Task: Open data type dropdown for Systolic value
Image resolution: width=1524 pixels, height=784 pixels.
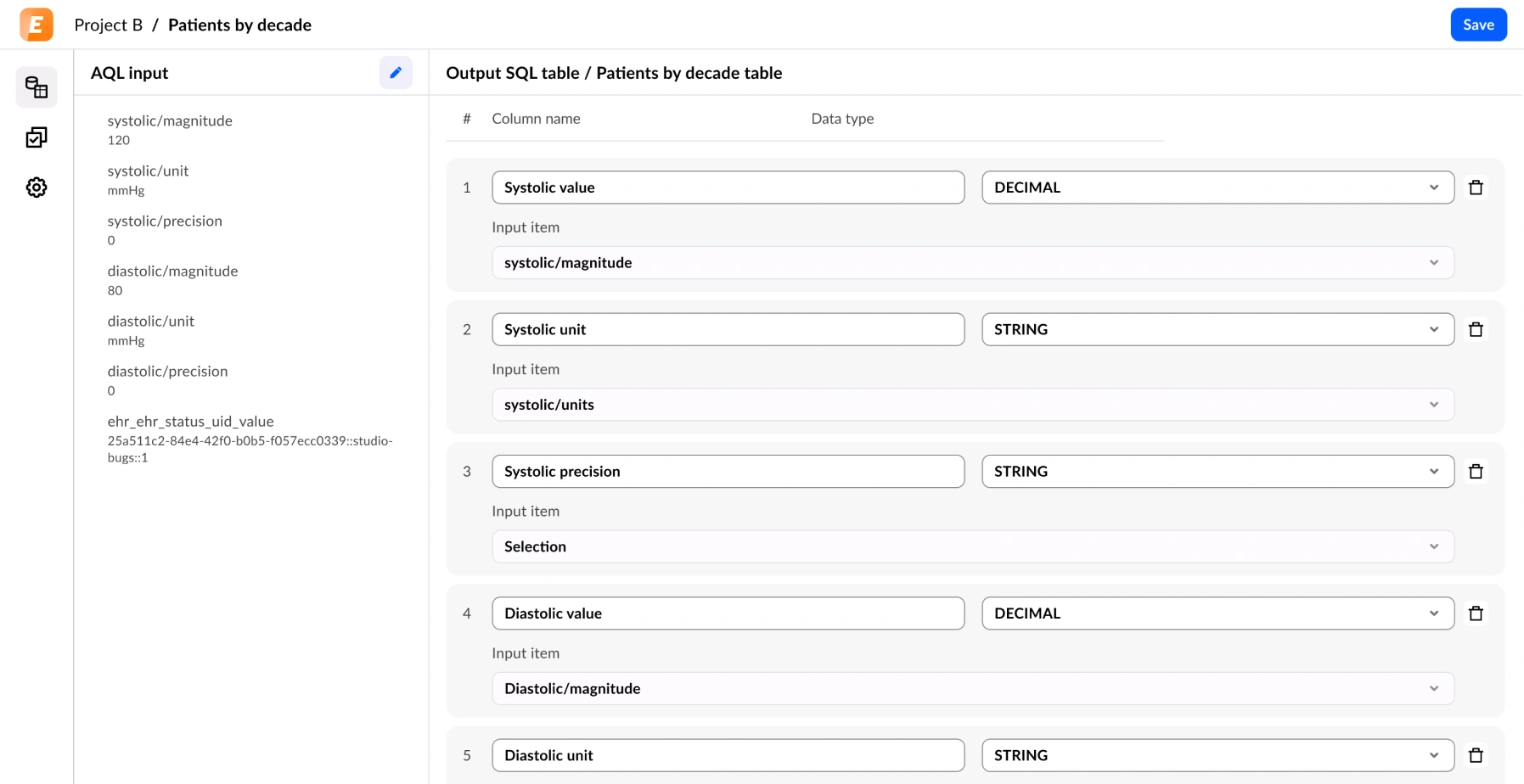Action: [x=1217, y=188]
